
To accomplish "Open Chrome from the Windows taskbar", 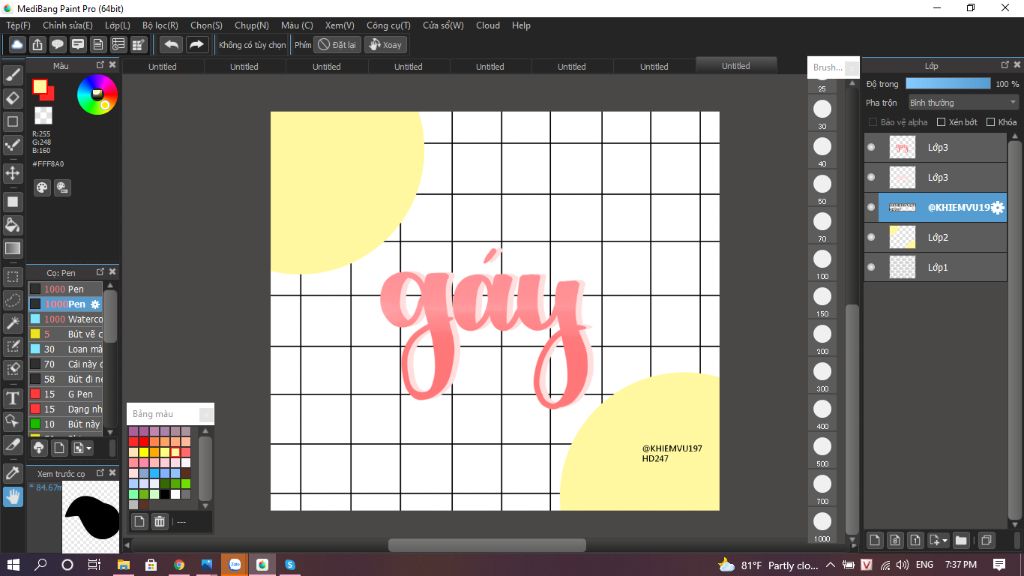I will 179,565.
